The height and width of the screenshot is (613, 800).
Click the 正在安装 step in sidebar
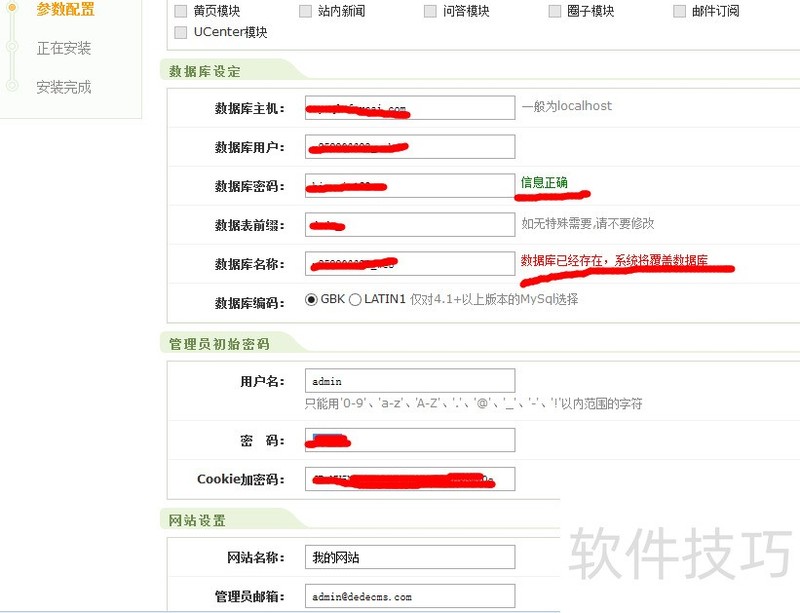pyautogui.click(x=64, y=48)
